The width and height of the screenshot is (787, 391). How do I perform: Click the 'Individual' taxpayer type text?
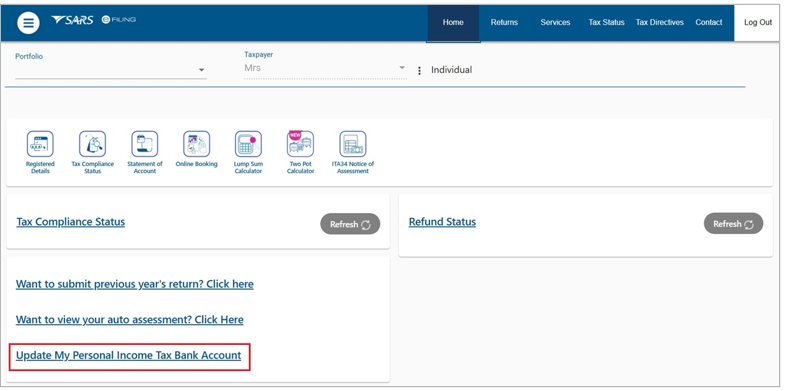451,70
